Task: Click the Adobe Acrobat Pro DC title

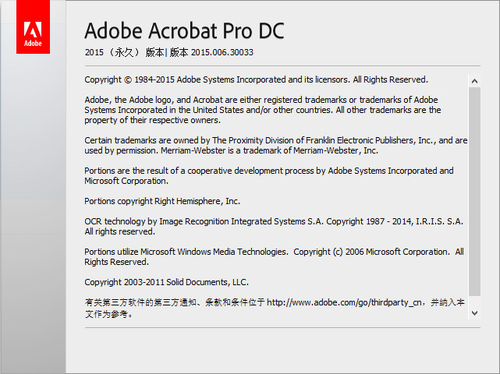Action: click(184, 31)
